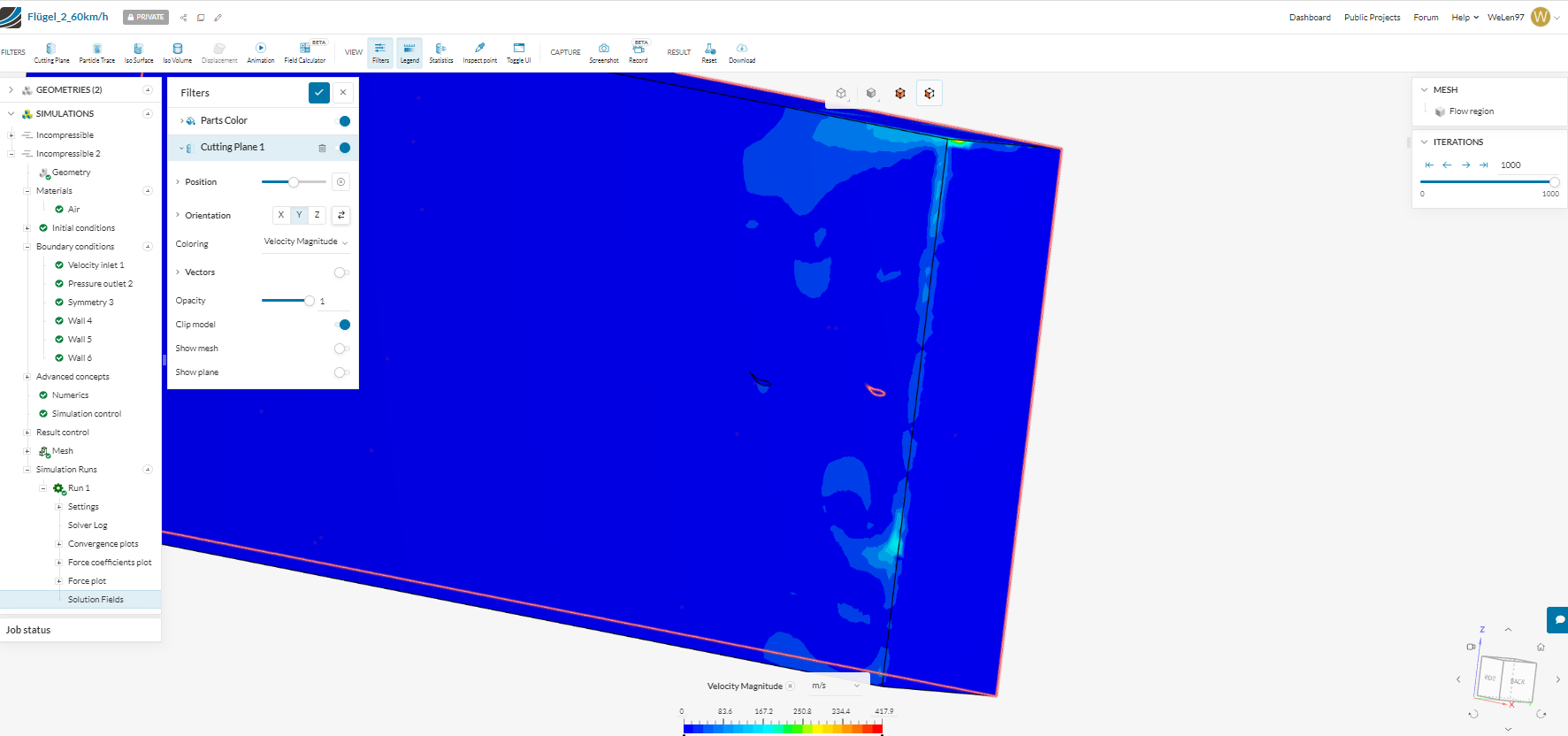
Task: Open the Help menu
Action: [x=1465, y=18]
